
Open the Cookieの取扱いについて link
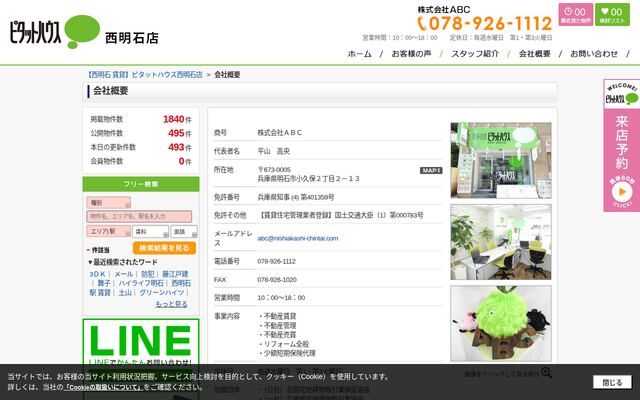point(104,387)
